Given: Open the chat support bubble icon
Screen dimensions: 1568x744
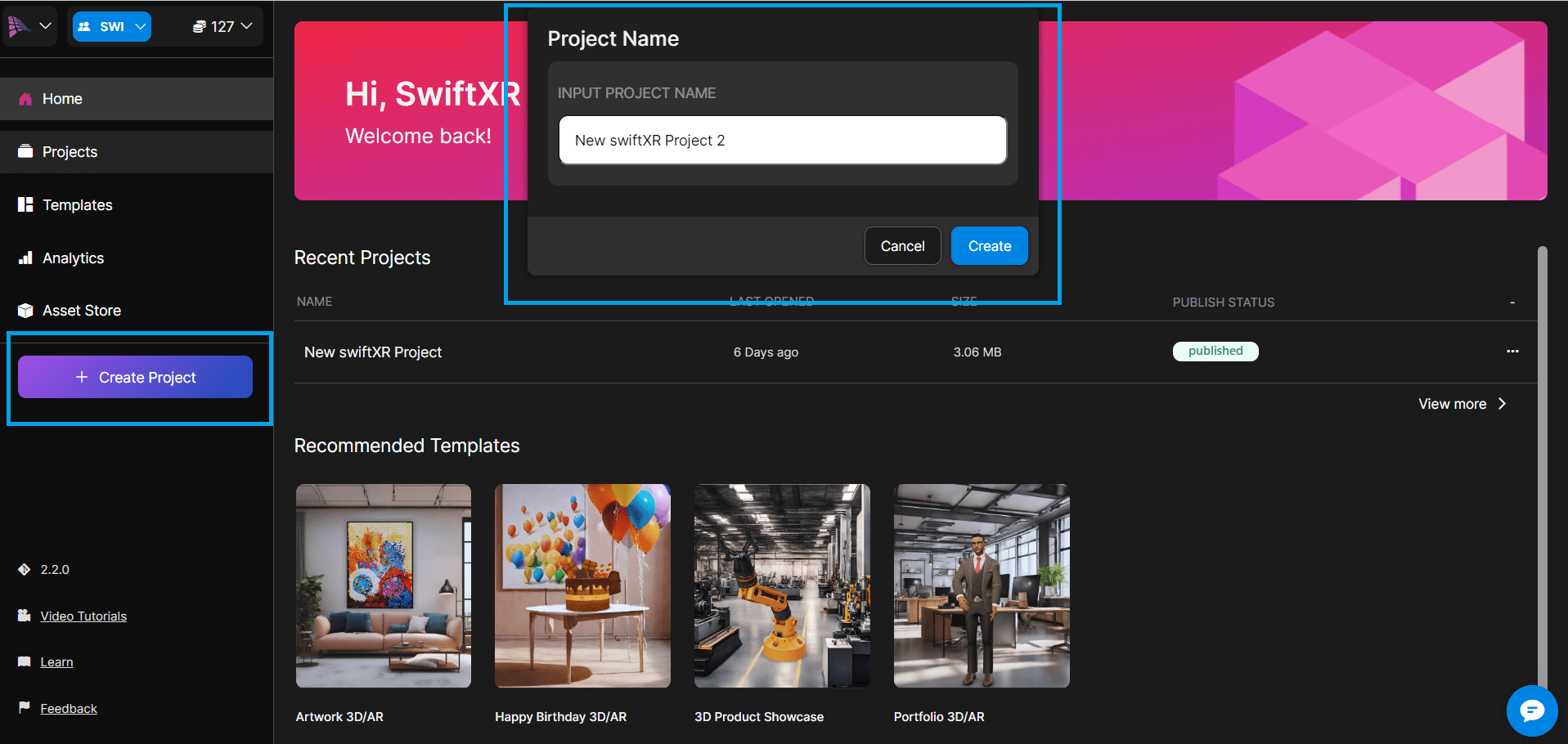Looking at the screenshot, I should pos(1531,710).
